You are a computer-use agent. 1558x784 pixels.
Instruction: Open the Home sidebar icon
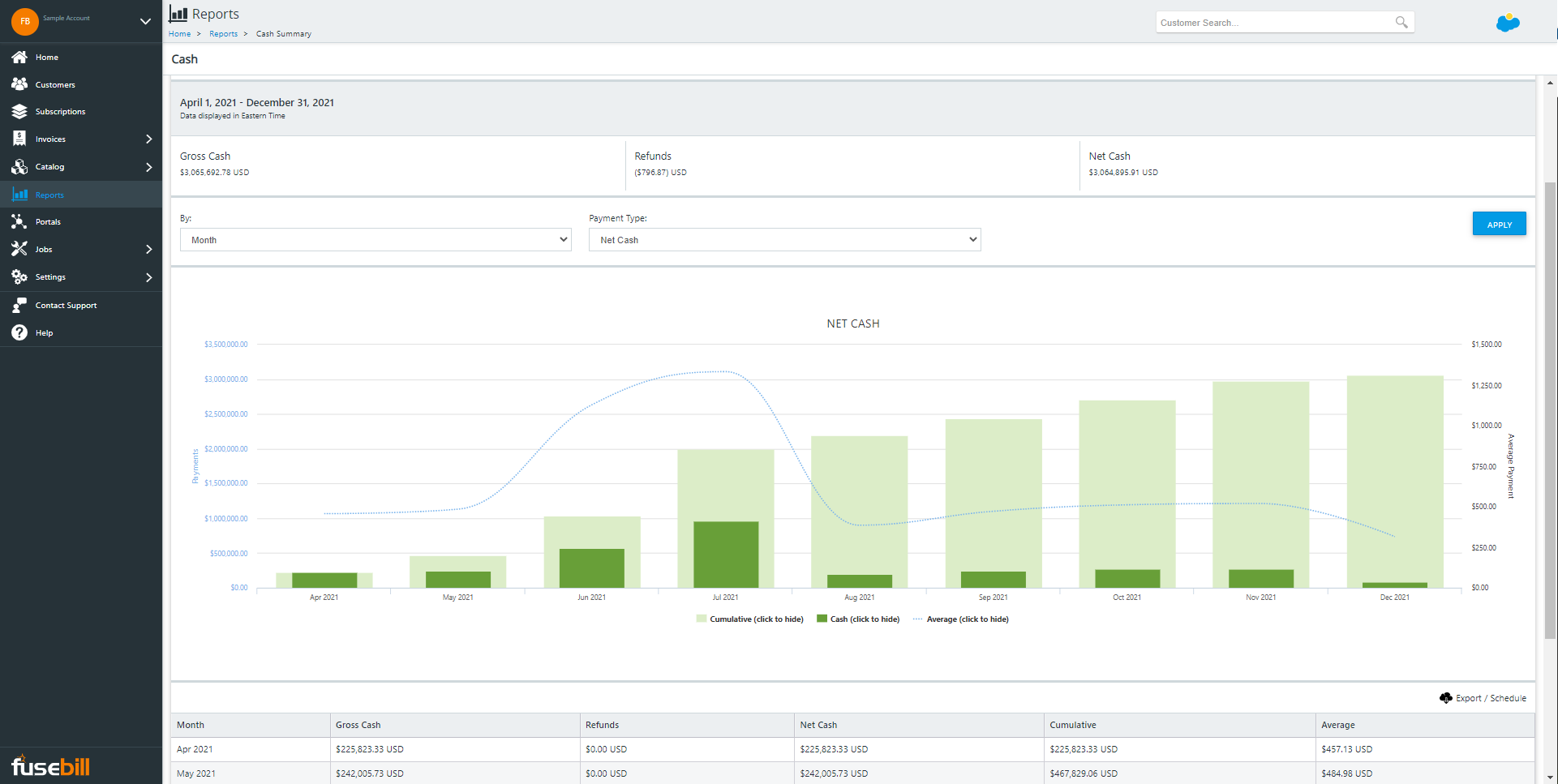point(19,57)
